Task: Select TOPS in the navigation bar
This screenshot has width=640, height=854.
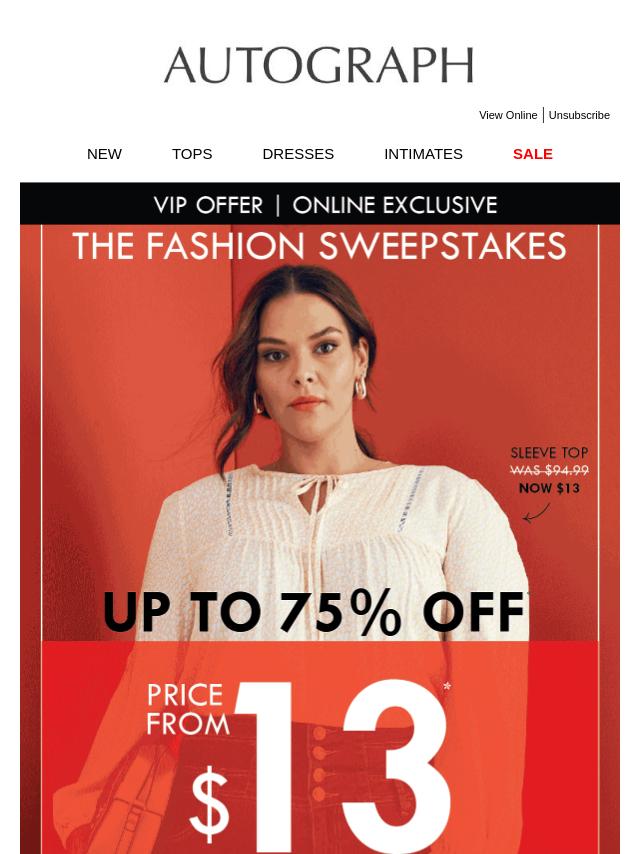Action: point(192,154)
